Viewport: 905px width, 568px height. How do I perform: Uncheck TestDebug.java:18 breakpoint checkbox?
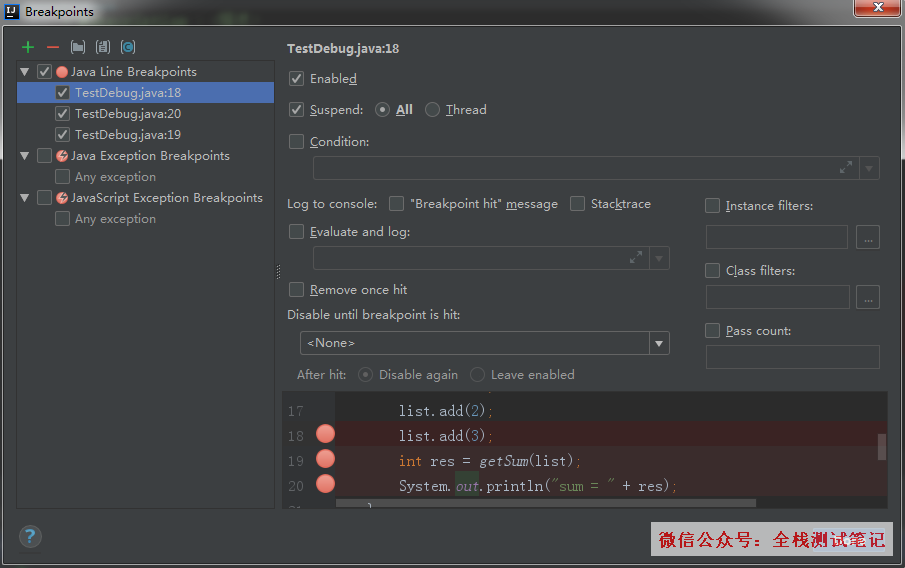(x=62, y=93)
